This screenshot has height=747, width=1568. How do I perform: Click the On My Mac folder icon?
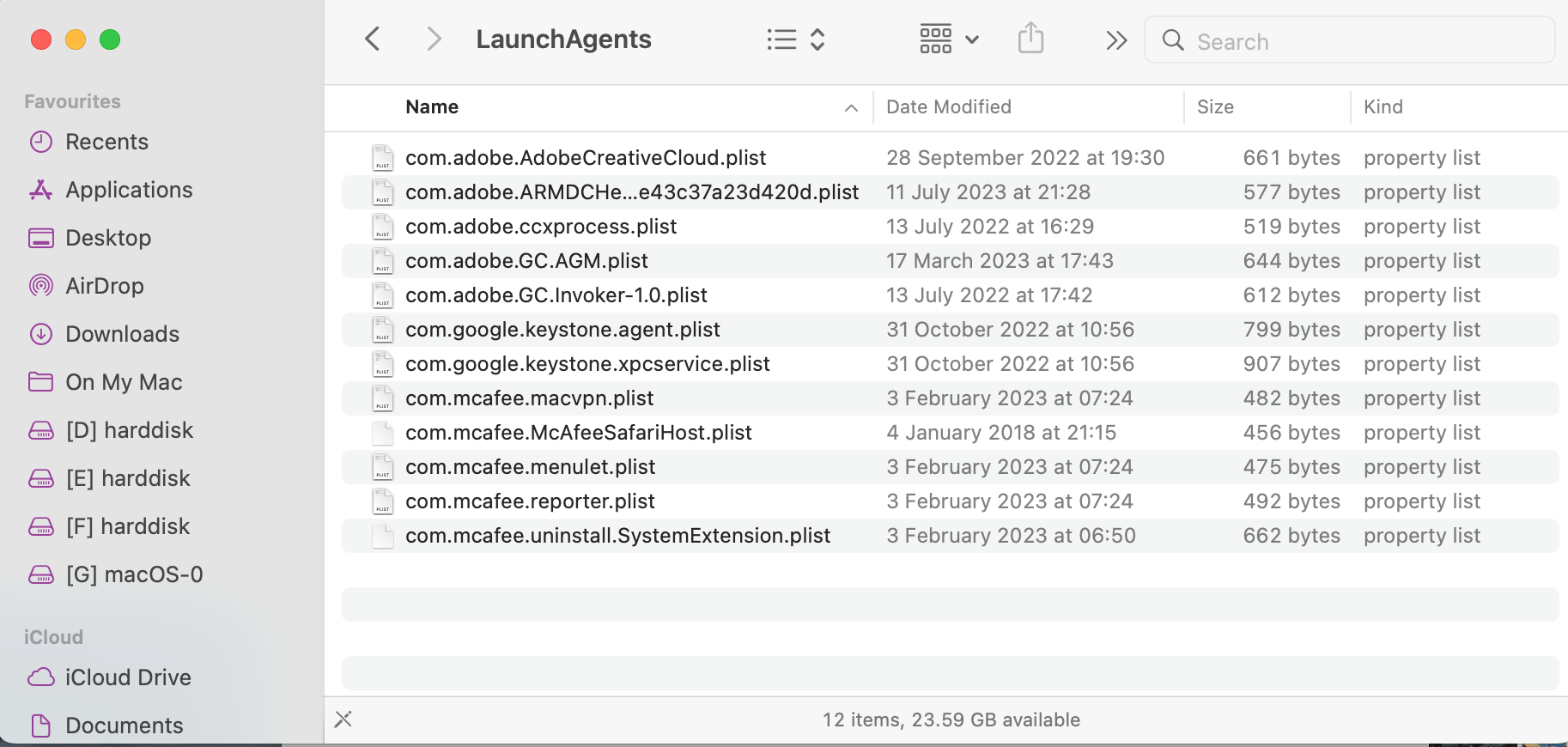41,381
